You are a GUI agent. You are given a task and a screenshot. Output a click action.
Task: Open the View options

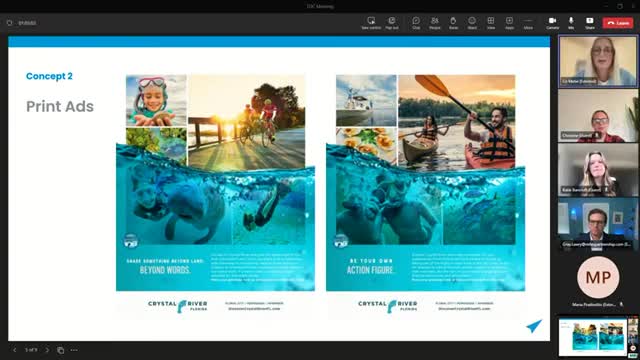pyautogui.click(x=491, y=23)
